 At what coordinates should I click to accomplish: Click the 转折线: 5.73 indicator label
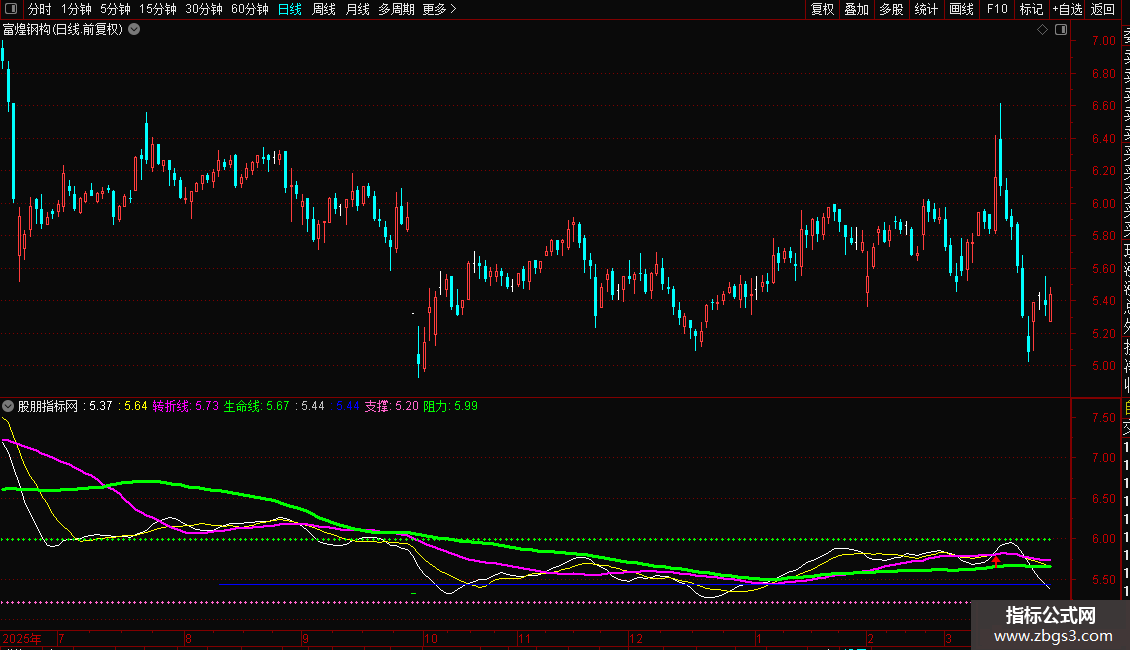coord(185,406)
